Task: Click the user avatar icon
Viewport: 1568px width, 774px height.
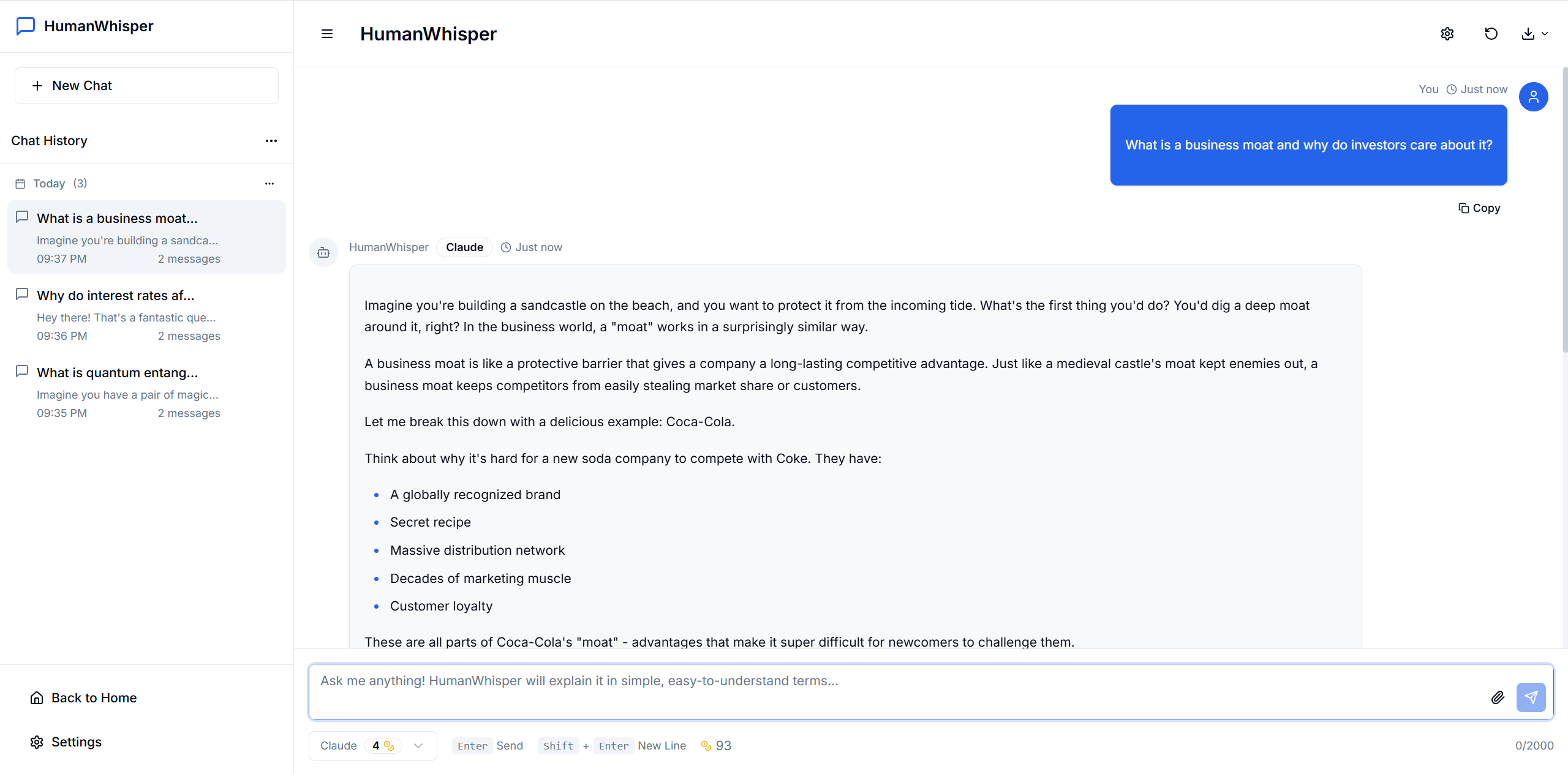Action: click(1534, 97)
